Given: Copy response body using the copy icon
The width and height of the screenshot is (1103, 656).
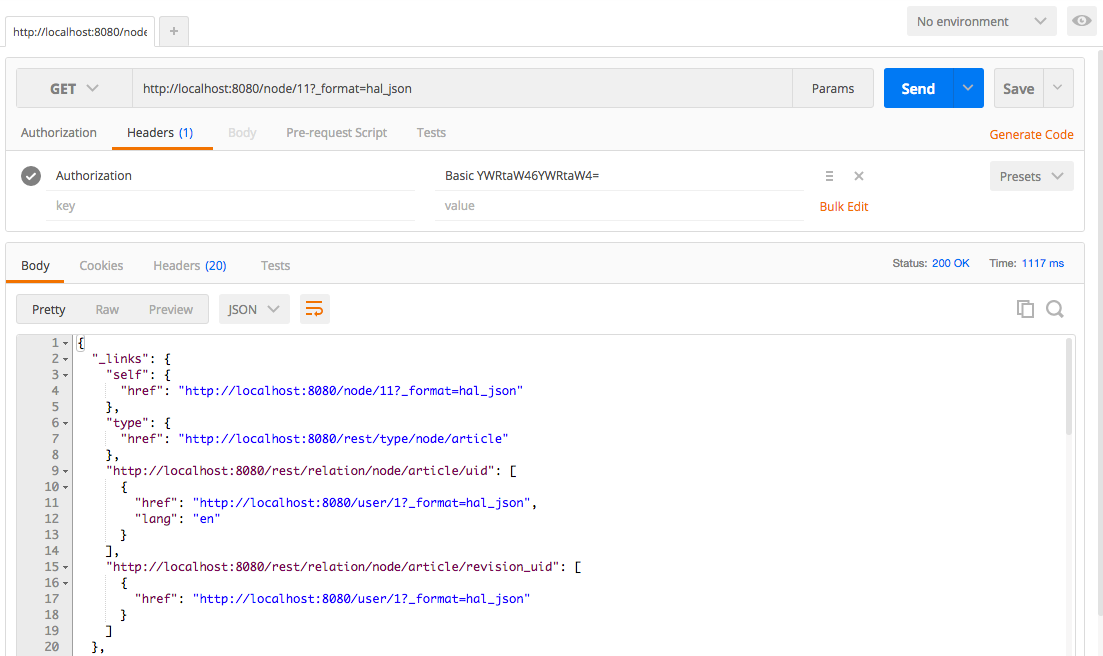Looking at the screenshot, I should point(1025,309).
